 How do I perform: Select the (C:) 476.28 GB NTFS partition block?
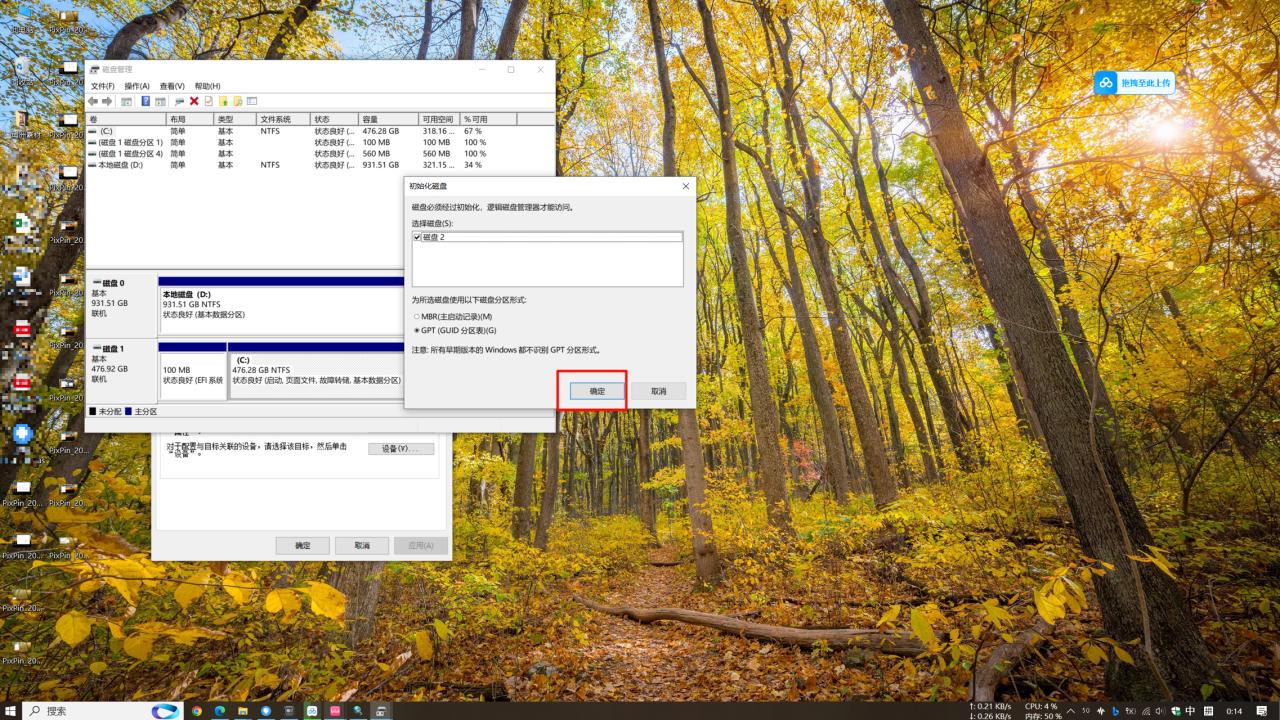point(316,371)
